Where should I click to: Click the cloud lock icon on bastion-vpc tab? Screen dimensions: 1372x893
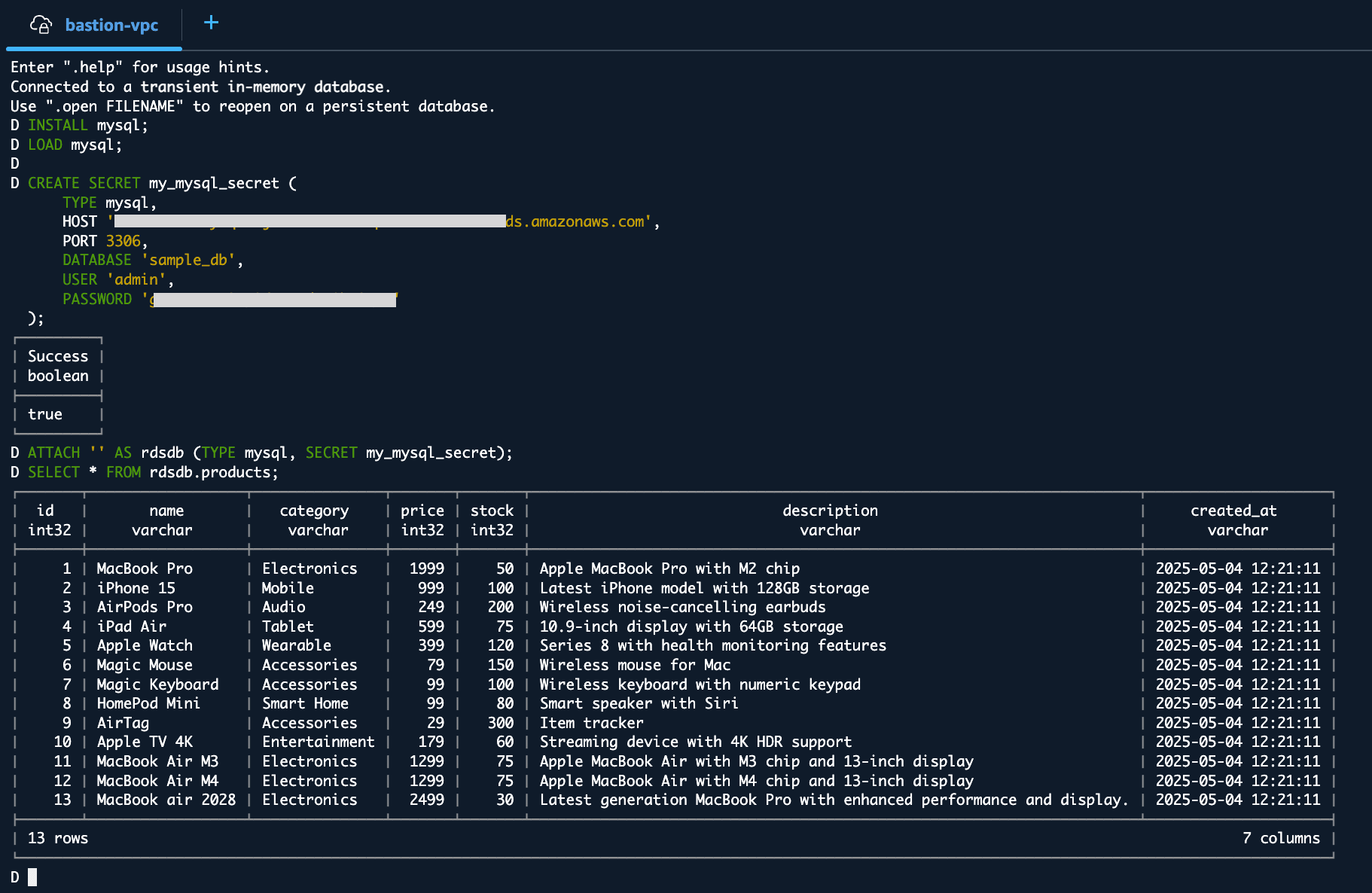41,25
